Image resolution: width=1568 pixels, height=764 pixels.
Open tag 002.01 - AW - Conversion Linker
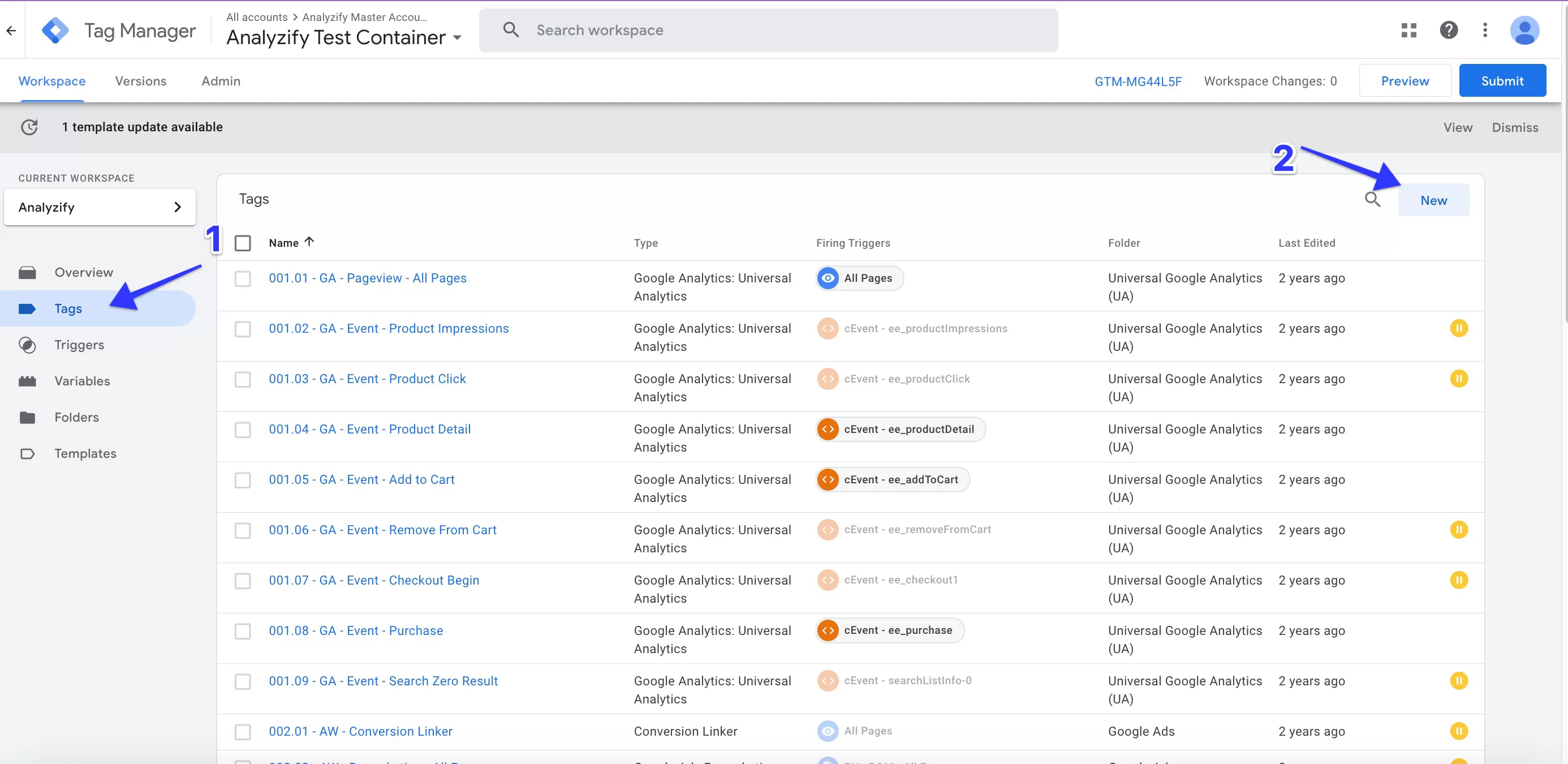point(360,732)
